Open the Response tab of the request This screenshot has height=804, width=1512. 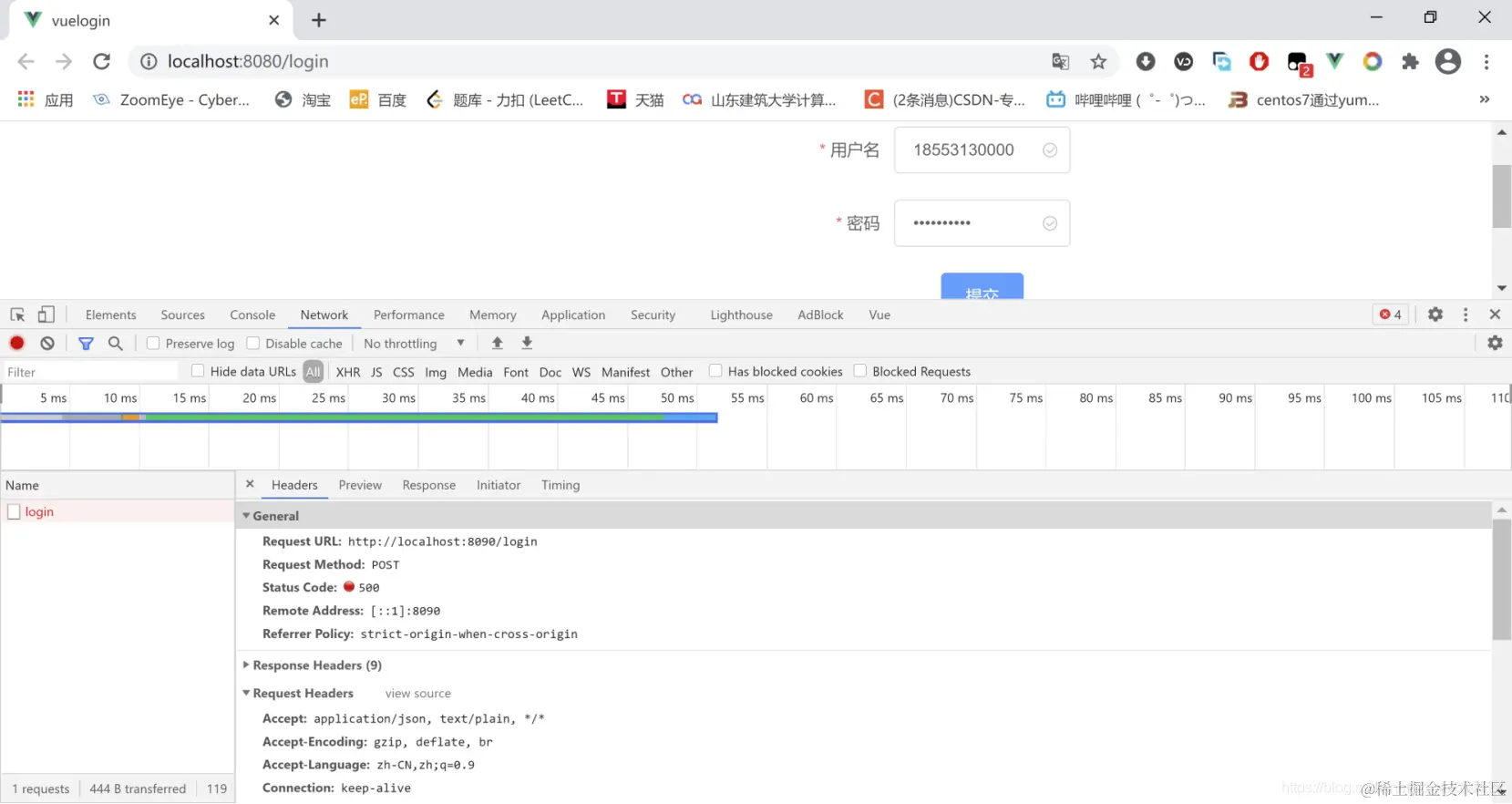coord(429,485)
